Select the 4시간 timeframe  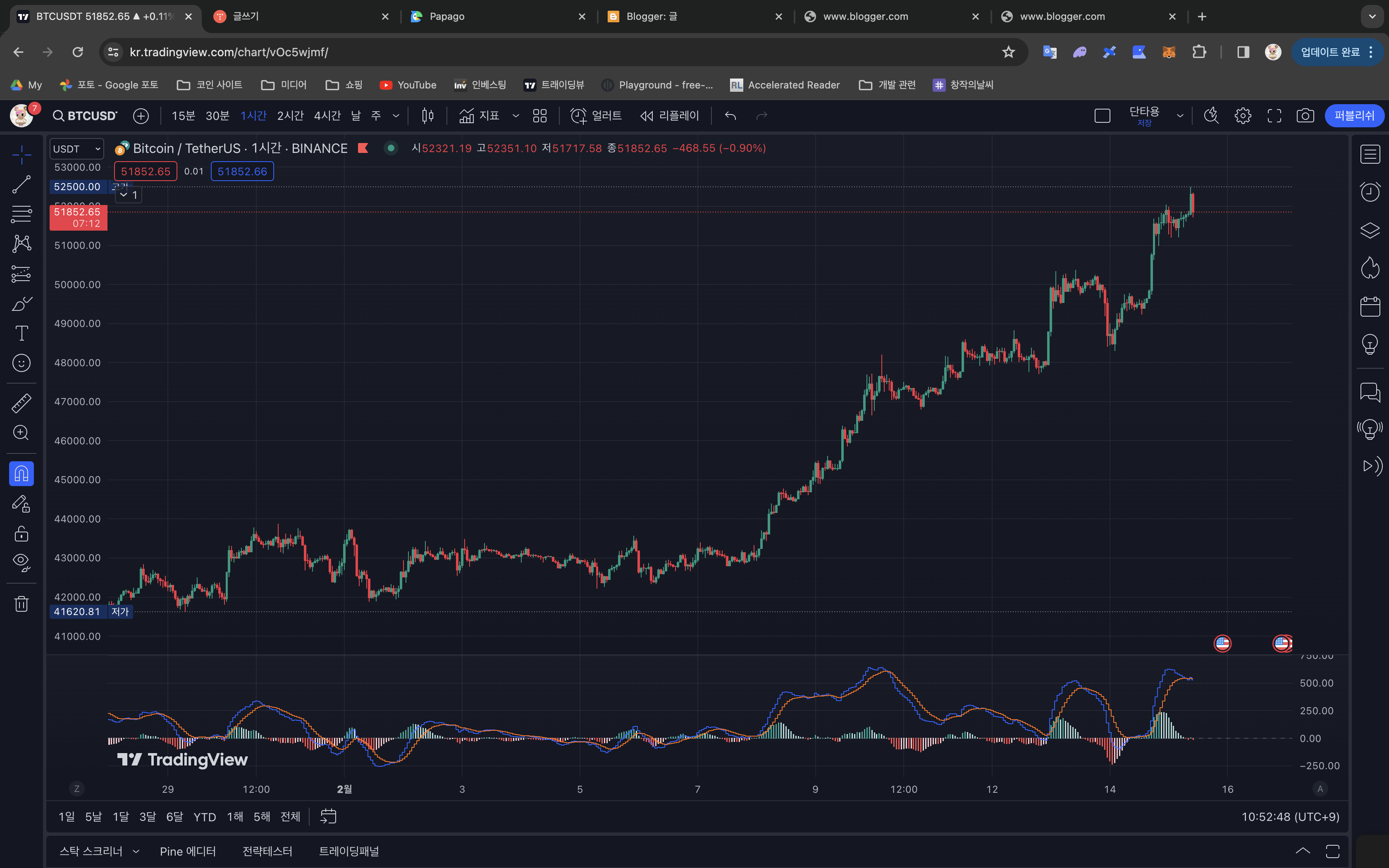pos(327,116)
